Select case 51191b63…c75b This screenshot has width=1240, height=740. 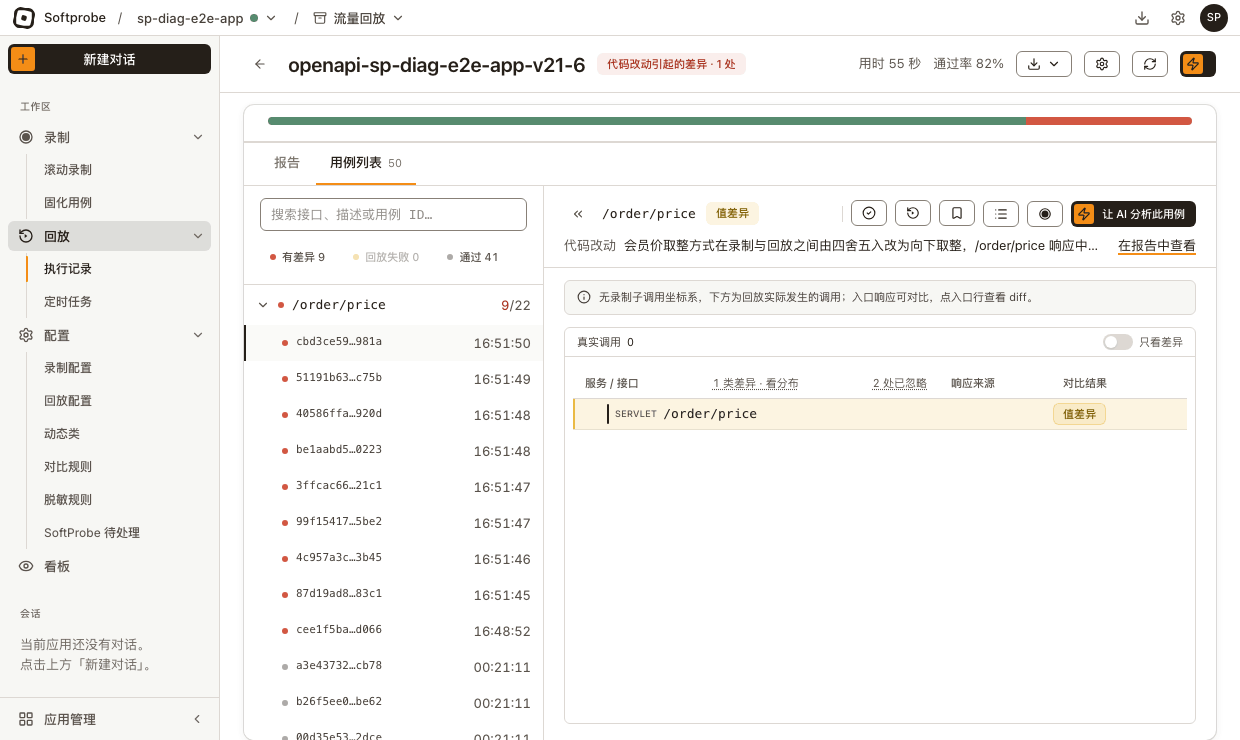(394, 378)
